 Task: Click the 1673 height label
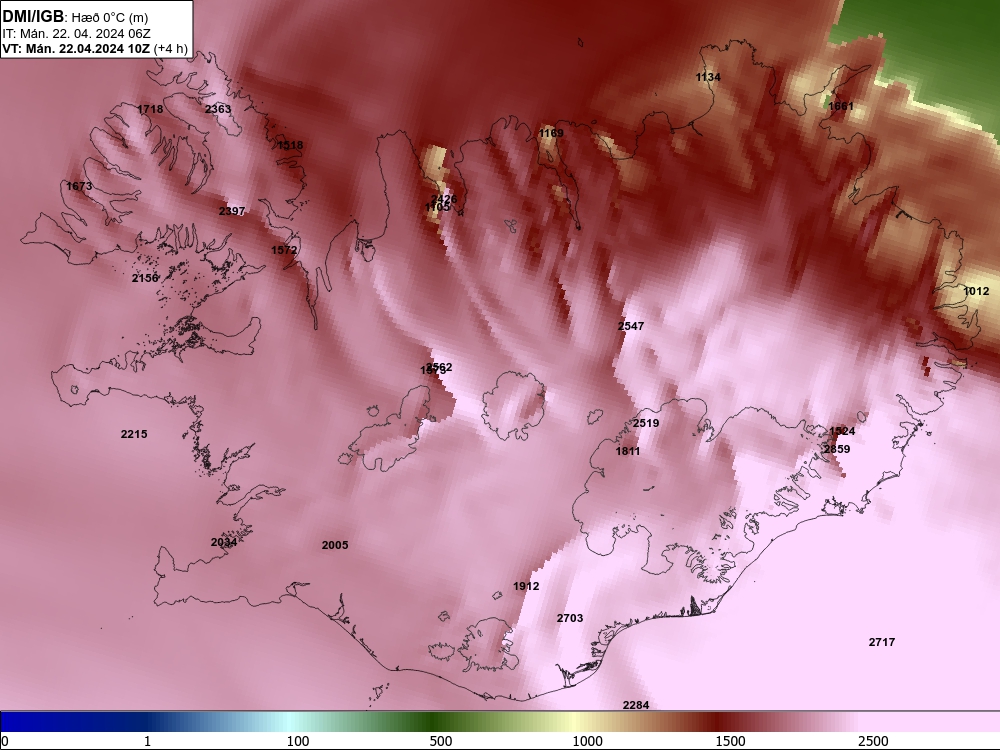(79, 186)
